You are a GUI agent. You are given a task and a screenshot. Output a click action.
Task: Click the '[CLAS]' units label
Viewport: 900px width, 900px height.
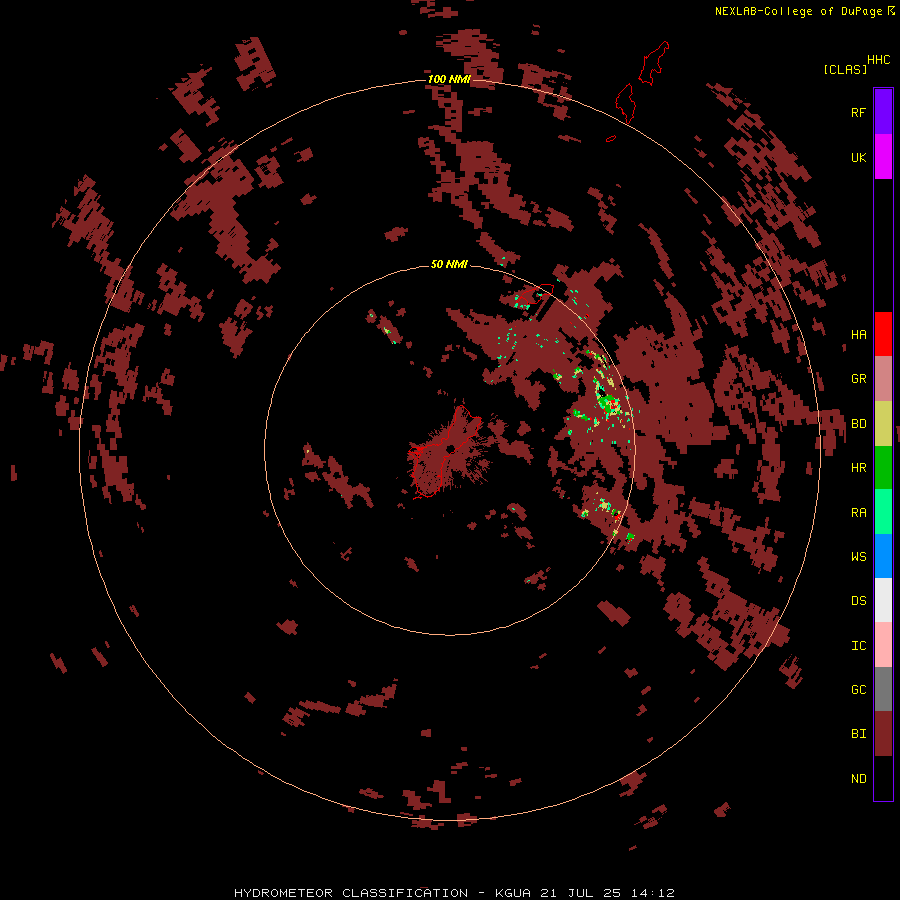click(845, 69)
